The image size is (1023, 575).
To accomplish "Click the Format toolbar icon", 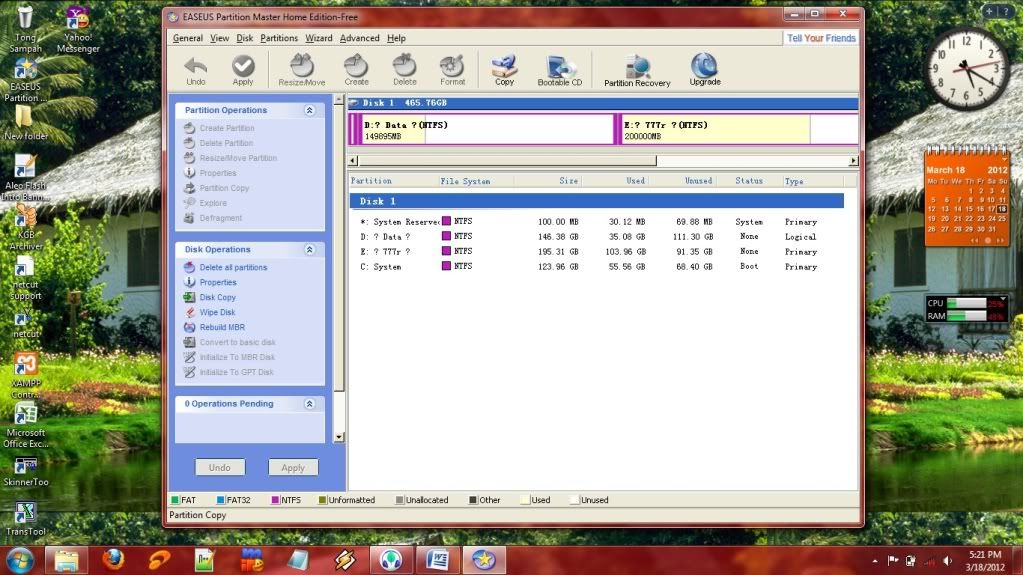I will [x=452, y=70].
